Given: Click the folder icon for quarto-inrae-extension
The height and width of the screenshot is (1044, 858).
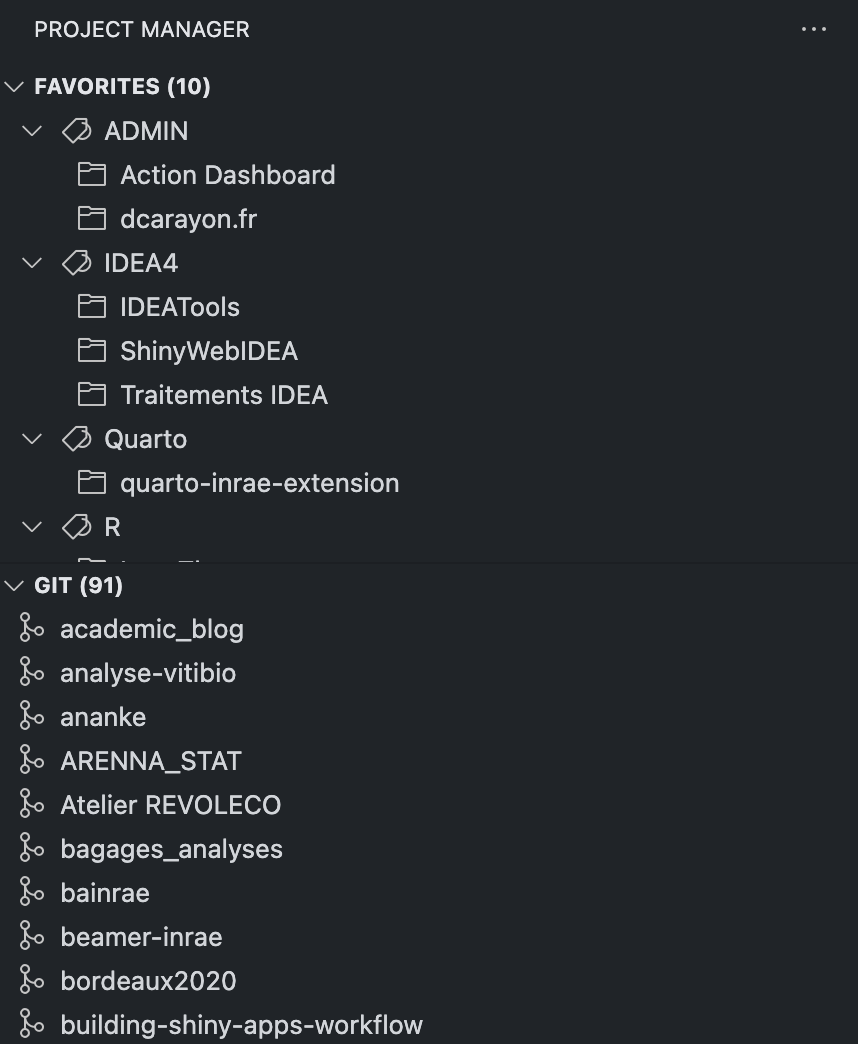Looking at the screenshot, I should pos(92,483).
